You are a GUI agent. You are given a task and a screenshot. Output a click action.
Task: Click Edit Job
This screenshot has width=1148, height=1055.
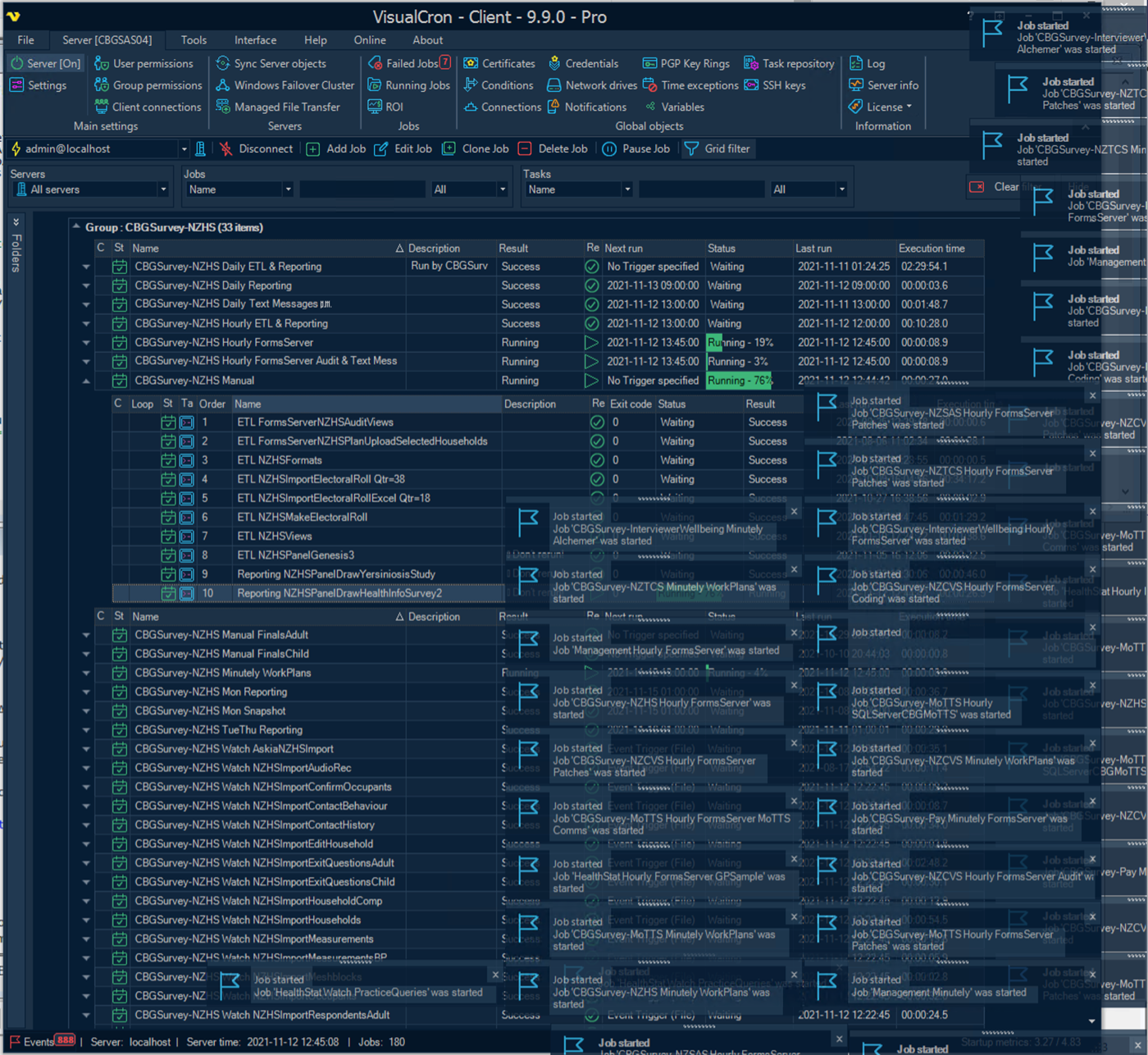pyautogui.click(x=403, y=149)
